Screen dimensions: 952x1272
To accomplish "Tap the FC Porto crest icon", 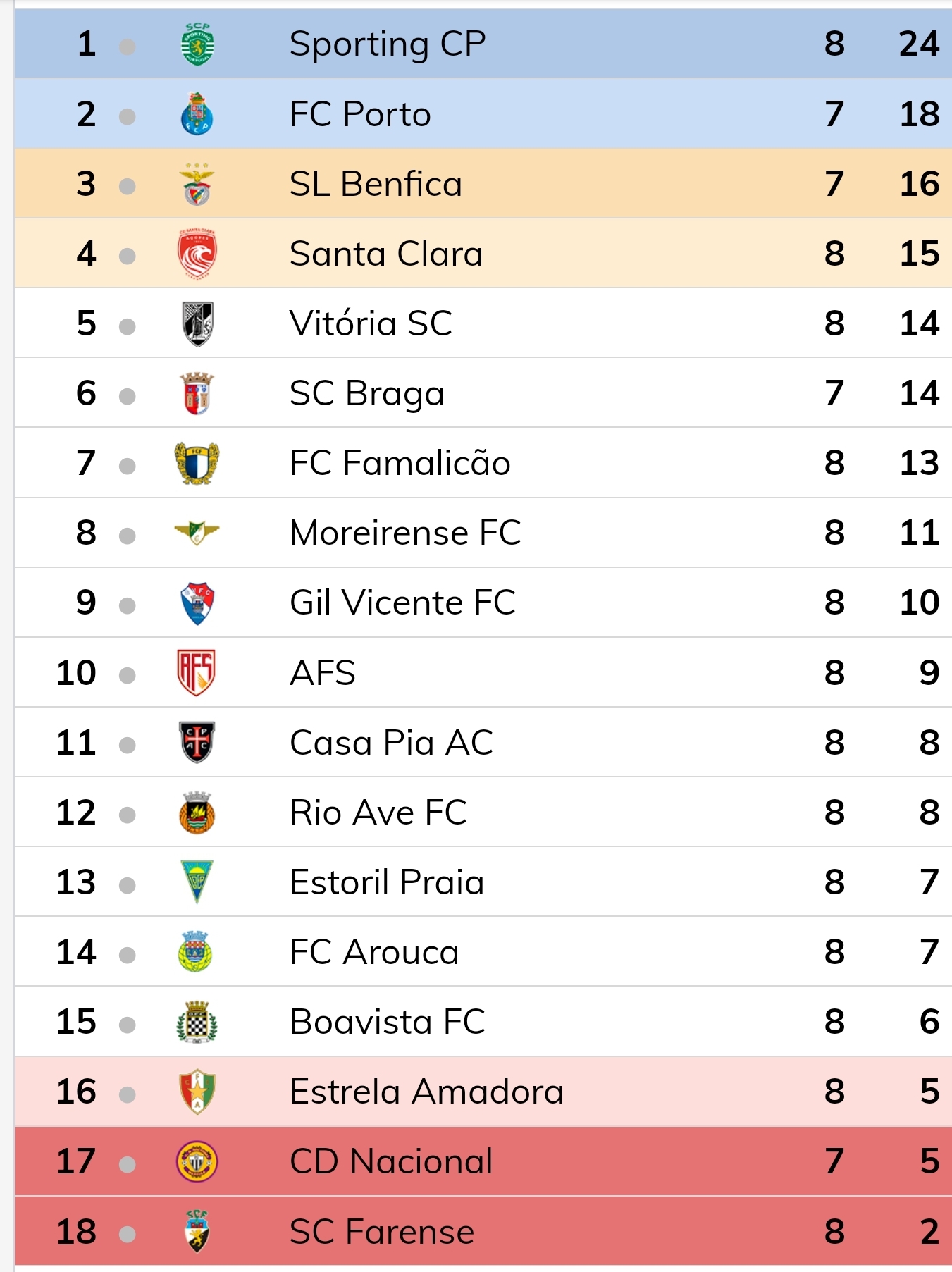I will point(197,113).
